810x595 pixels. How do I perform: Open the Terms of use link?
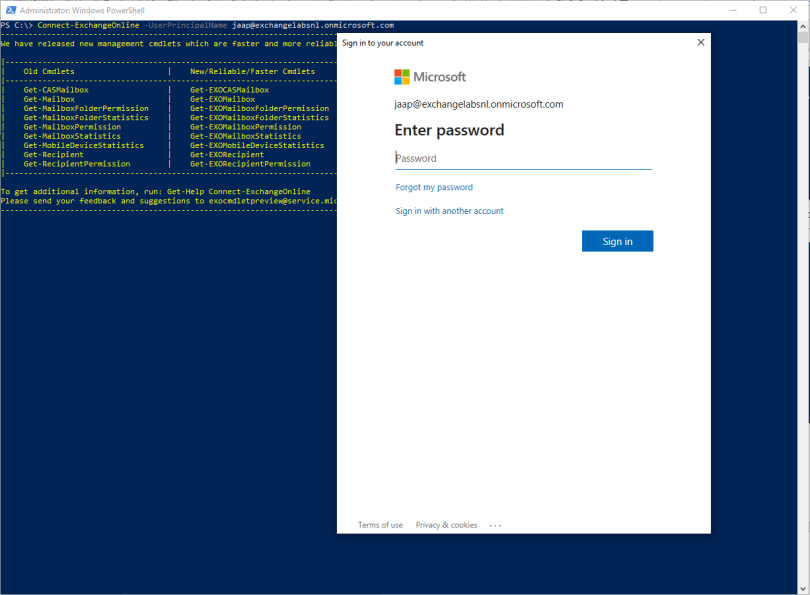point(380,525)
